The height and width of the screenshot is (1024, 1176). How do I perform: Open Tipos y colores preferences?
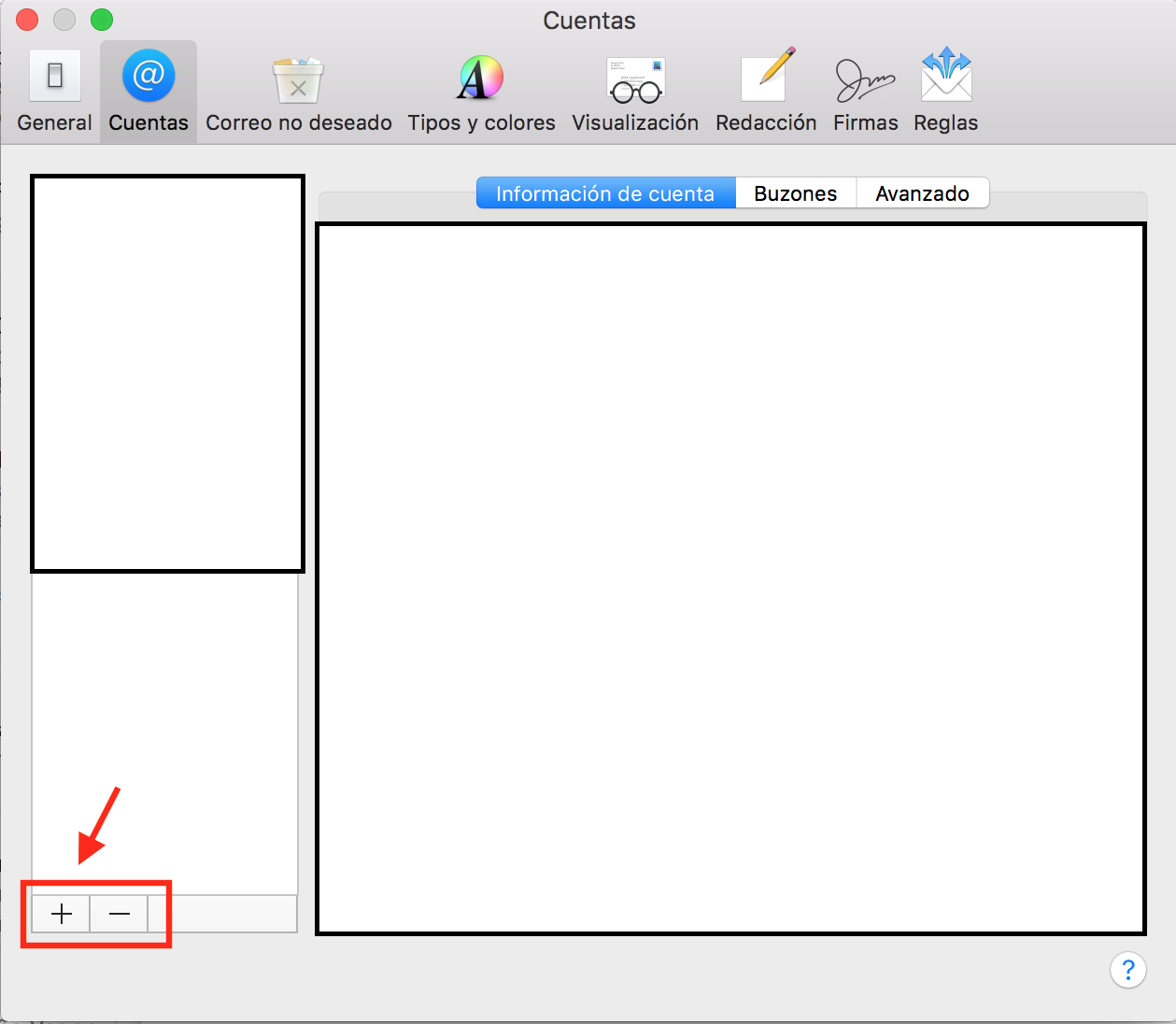pyautogui.click(x=481, y=92)
